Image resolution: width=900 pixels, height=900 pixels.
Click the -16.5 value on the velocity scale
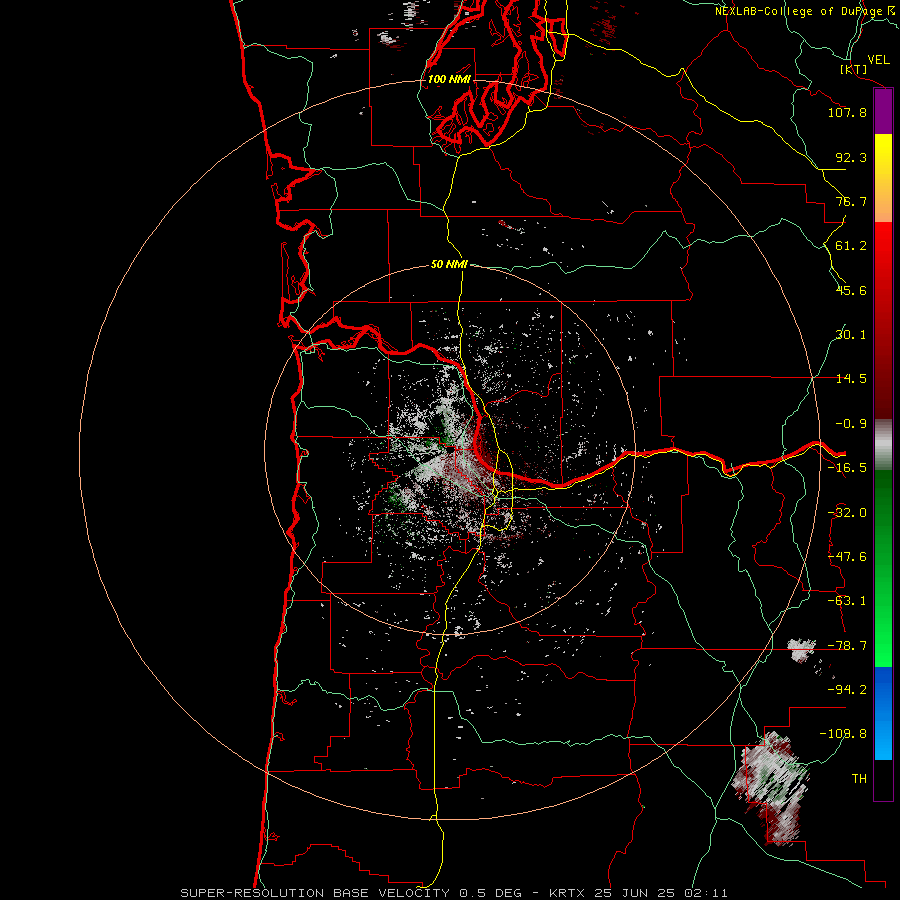coord(847,468)
